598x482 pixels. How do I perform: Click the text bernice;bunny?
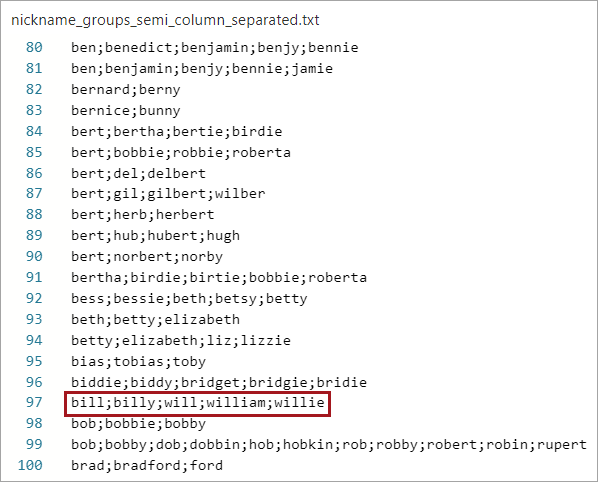point(125,111)
